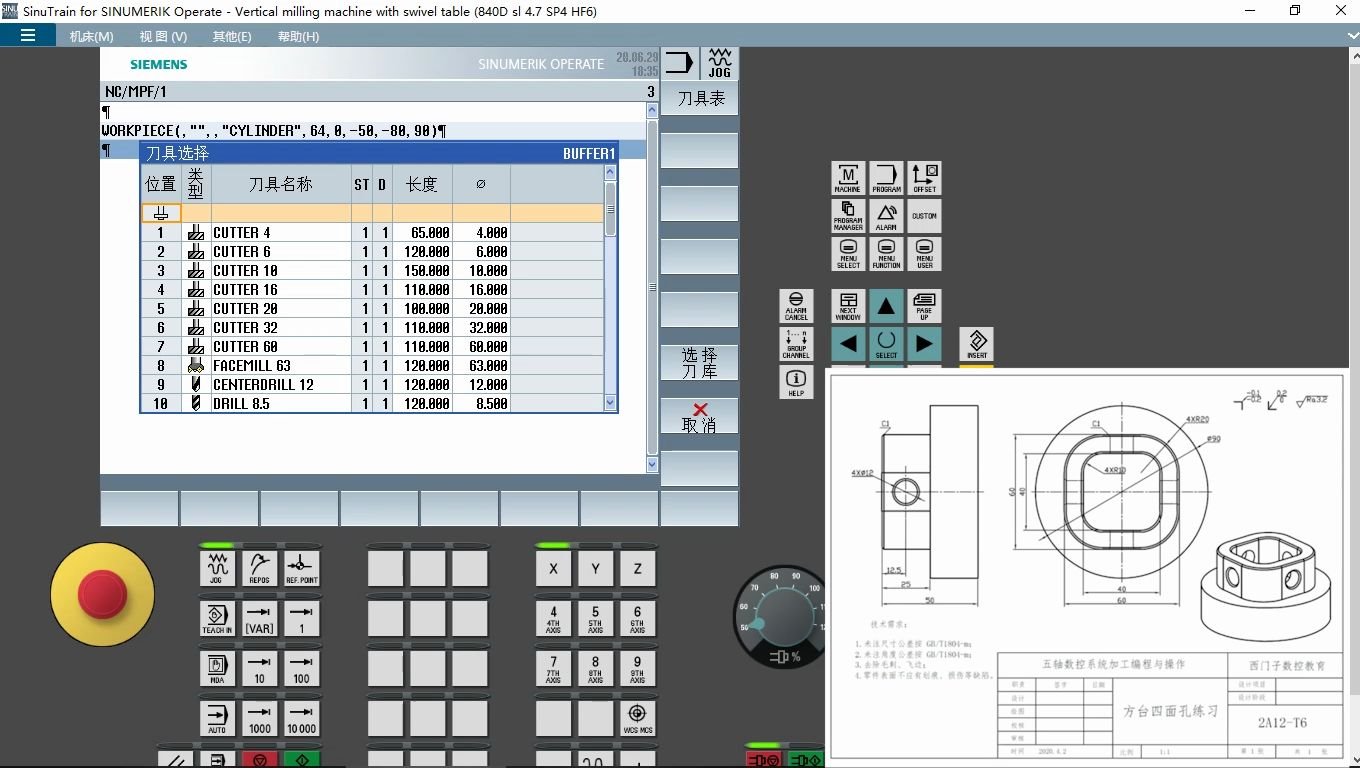1360x768 pixels.
Task: Select [VAR] increment key
Action: click(x=259, y=618)
